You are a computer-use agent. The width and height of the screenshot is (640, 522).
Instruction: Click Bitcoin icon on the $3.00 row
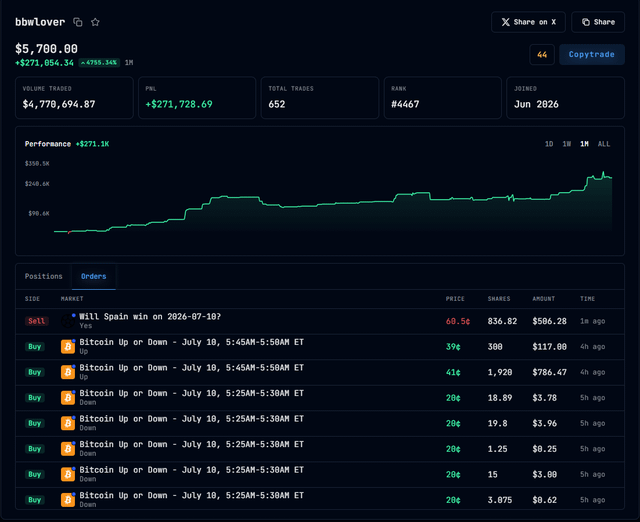click(x=68, y=474)
